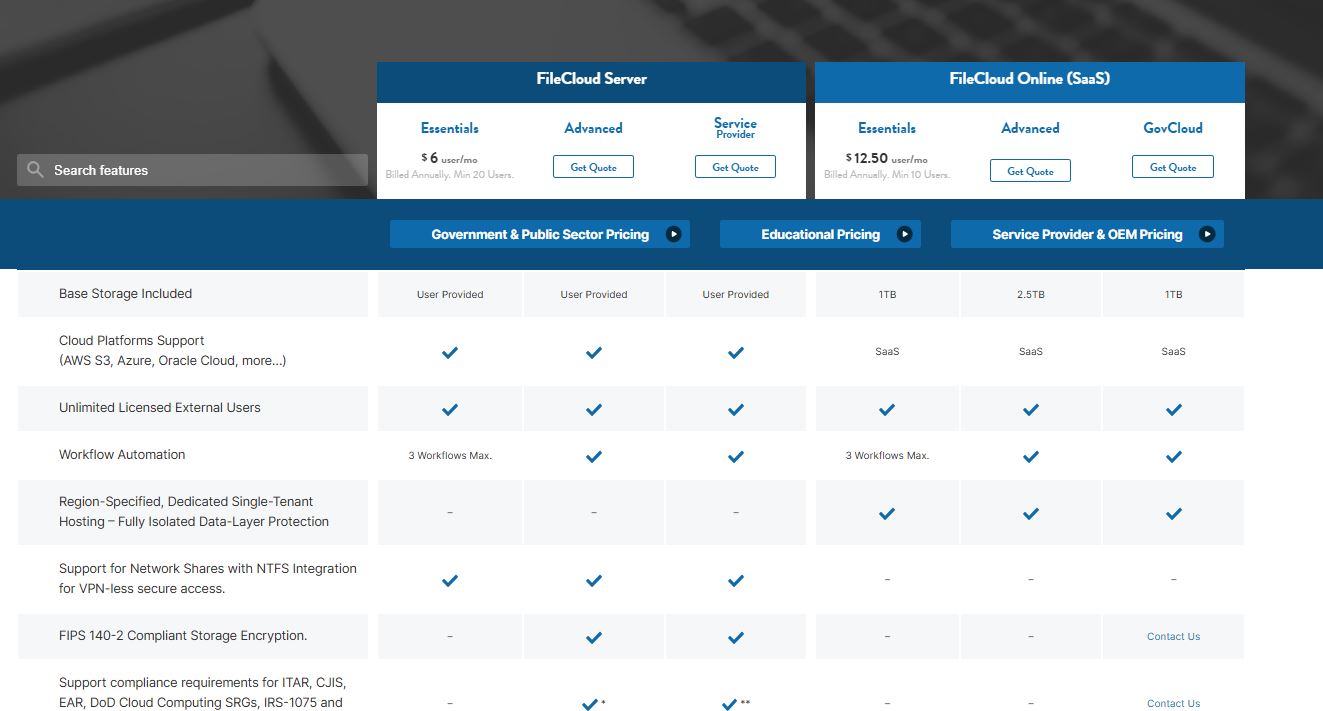Click NTFS Integration checkmark under Service Provider
Image resolution: width=1323 pixels, height=711 pixels.
pos(735,580)
